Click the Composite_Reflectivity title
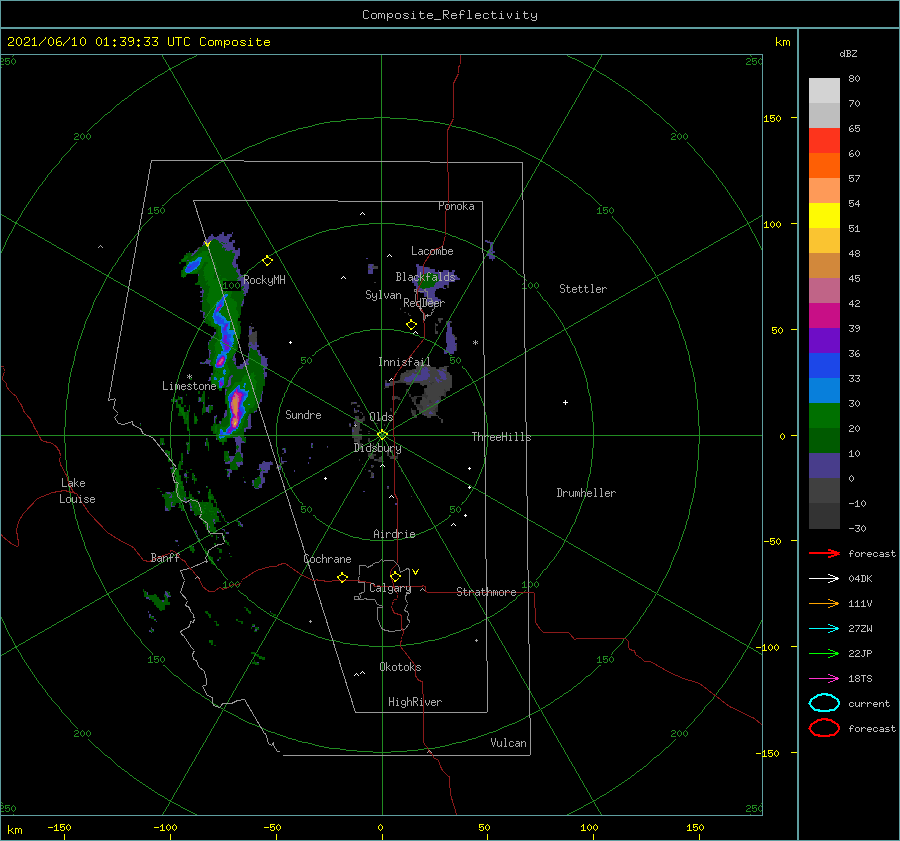 click(x=450, y=15)
